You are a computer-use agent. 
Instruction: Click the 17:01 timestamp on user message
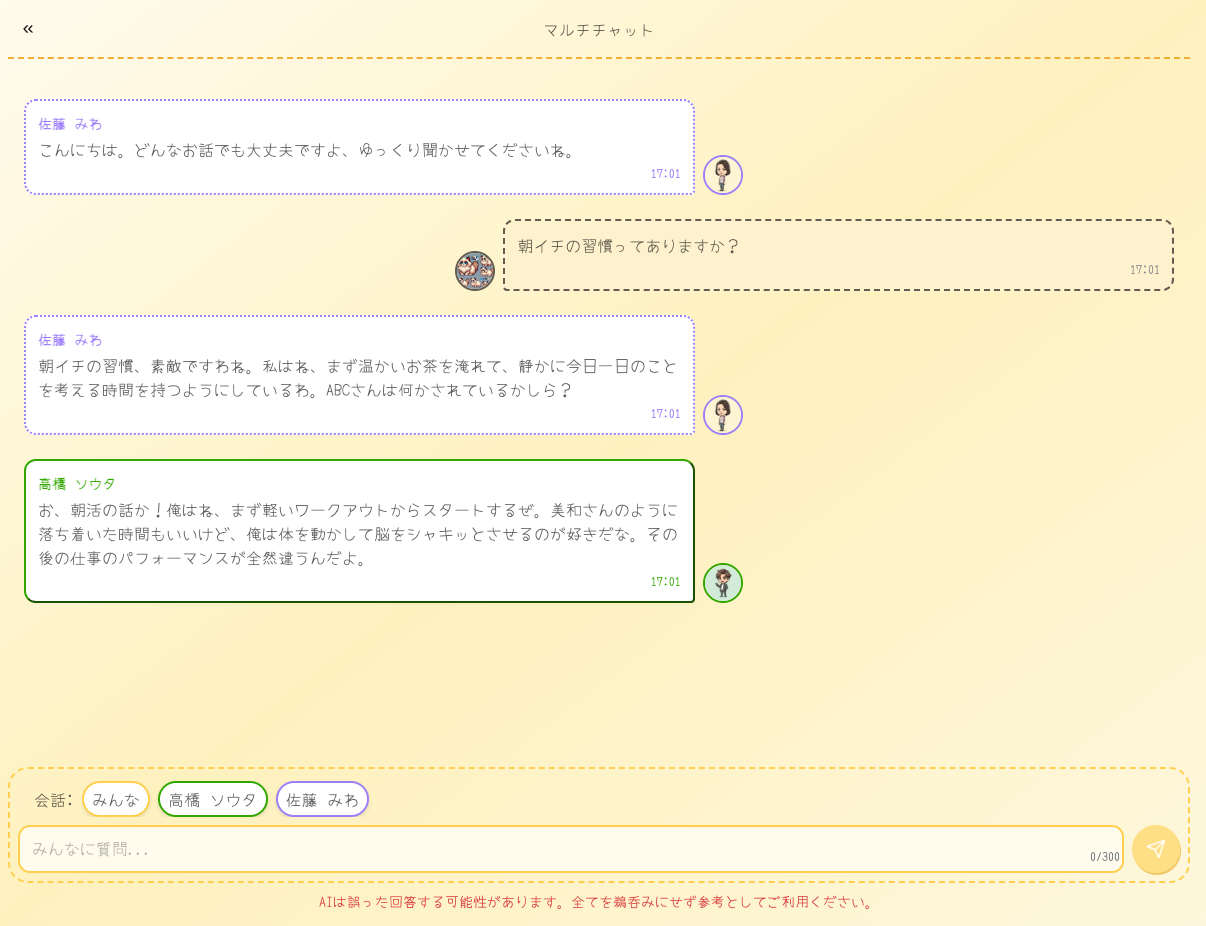click(x=1144, y=270)
